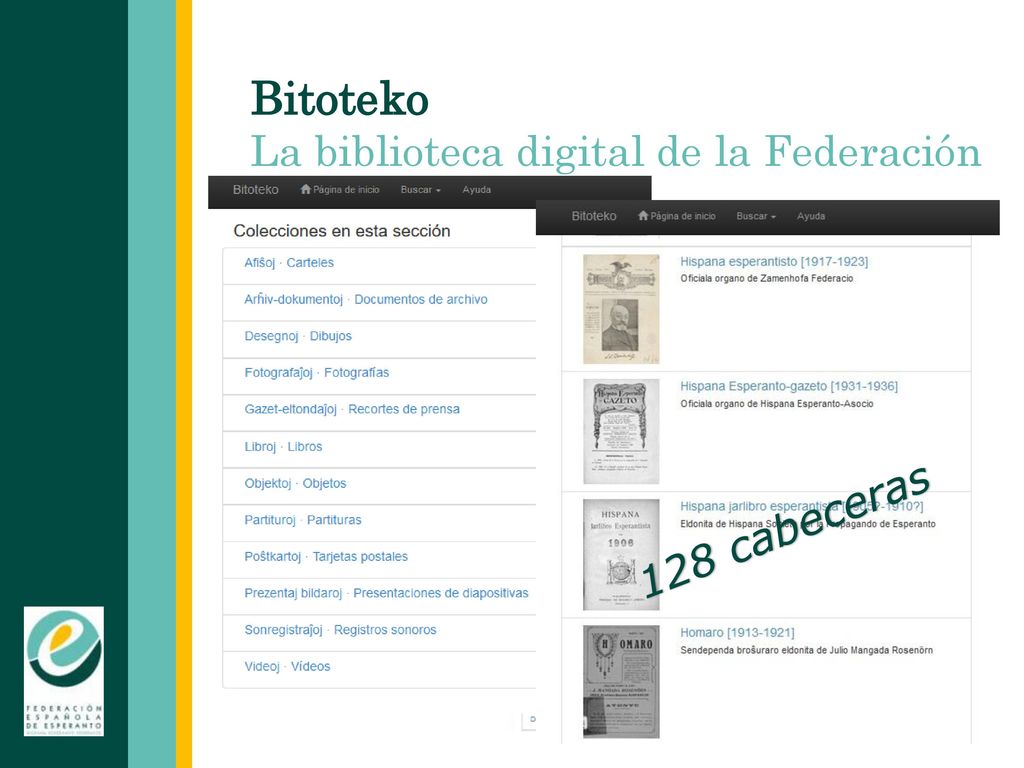Open the Fotografaĵoj · Fotografías collection
Viewport: 1024px width, 768px height.
click(317, 372)
